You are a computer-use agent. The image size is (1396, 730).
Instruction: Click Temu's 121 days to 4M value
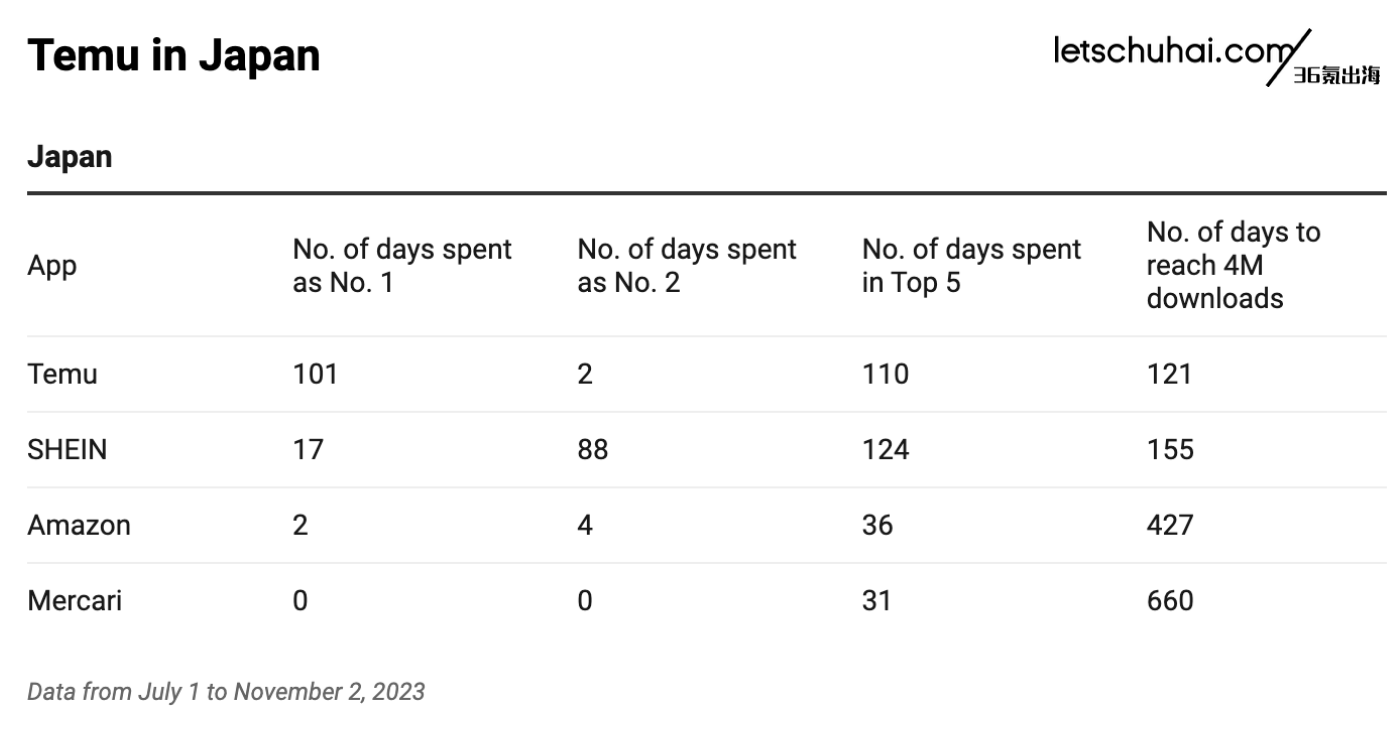pyautogui.click(x=1169, y=374)
